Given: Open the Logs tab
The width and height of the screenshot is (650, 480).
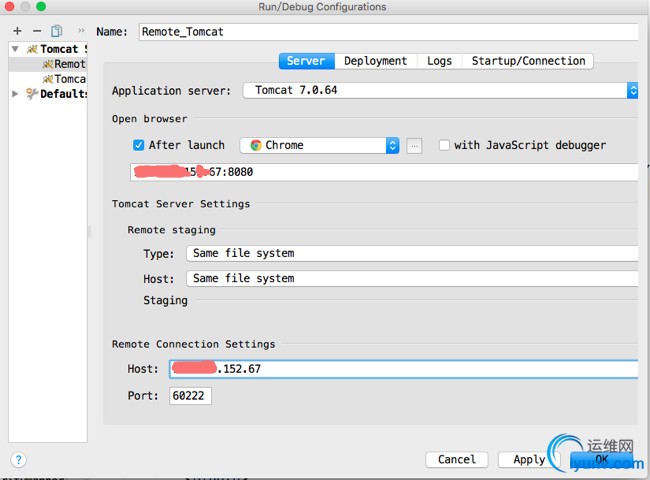Looking at the screenshot, I should [439, 61].
